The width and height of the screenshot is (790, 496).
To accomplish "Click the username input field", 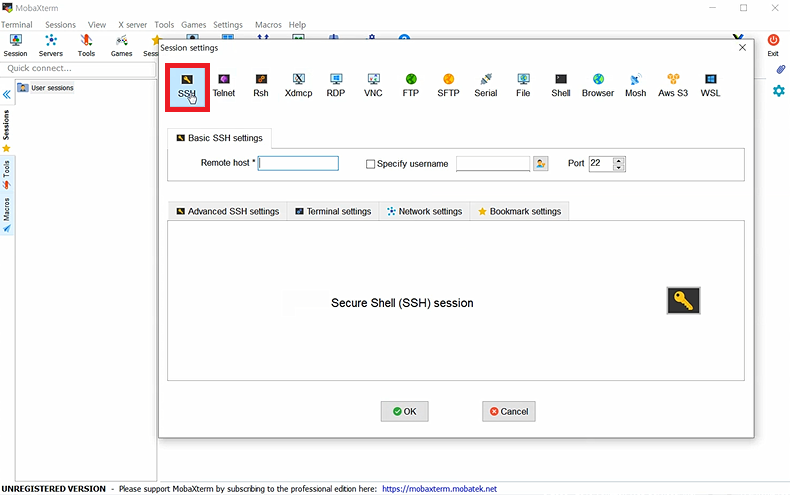I will (x=493, y=163).
